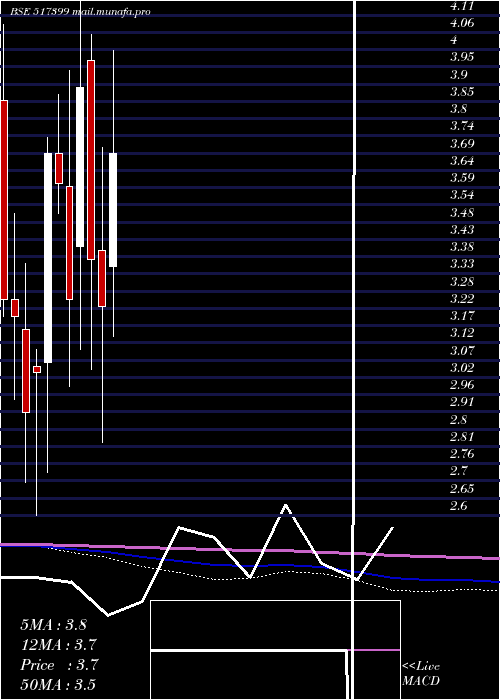500x700 pixels.
Task: Click the Price : 3.7 value line
Action: 58,665
